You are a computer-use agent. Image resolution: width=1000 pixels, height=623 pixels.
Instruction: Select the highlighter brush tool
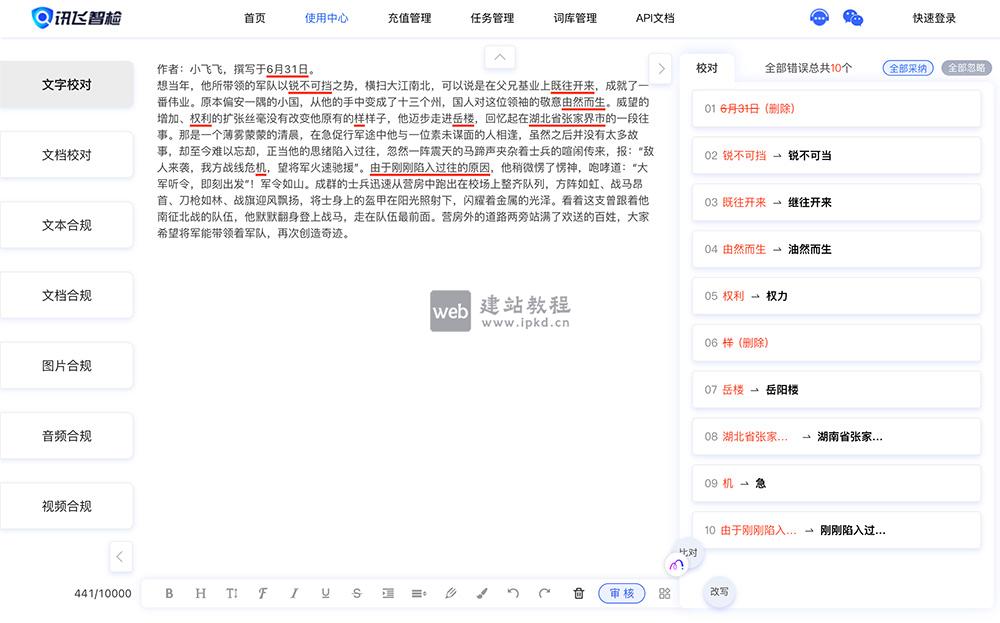[481, 593]
